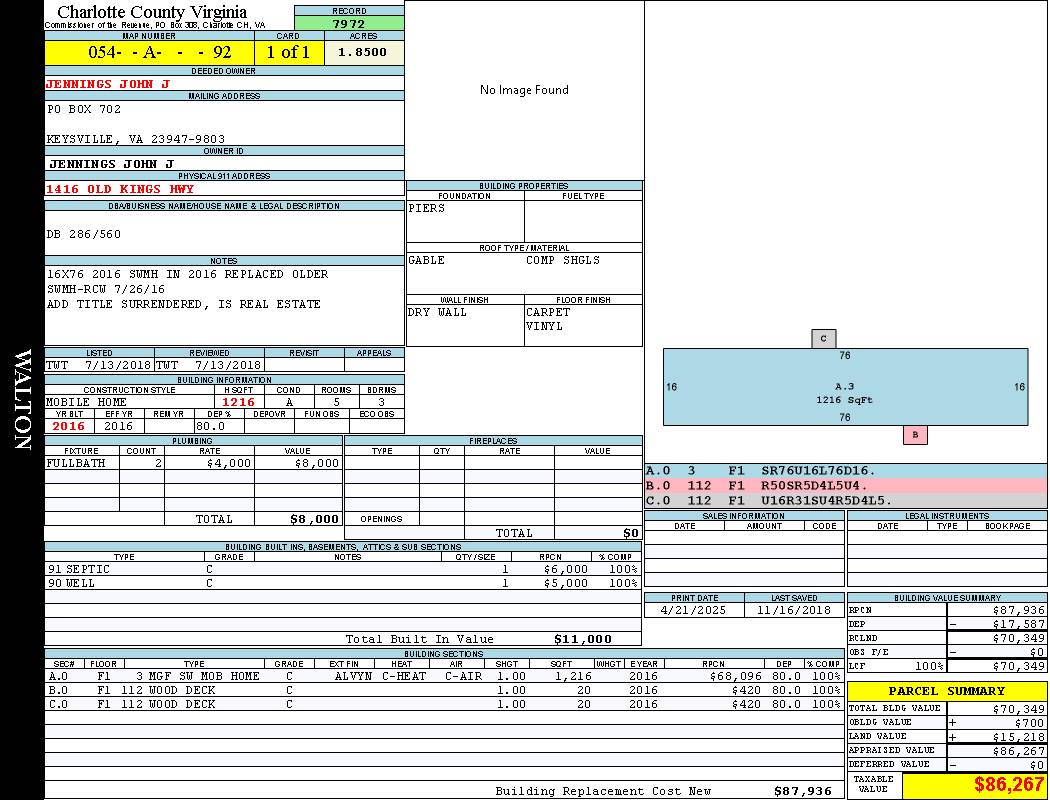The height and width of the screenshot is (800, 1050).
Task: Click the red taxable value $86,267
Action: tap(1009, 785)
